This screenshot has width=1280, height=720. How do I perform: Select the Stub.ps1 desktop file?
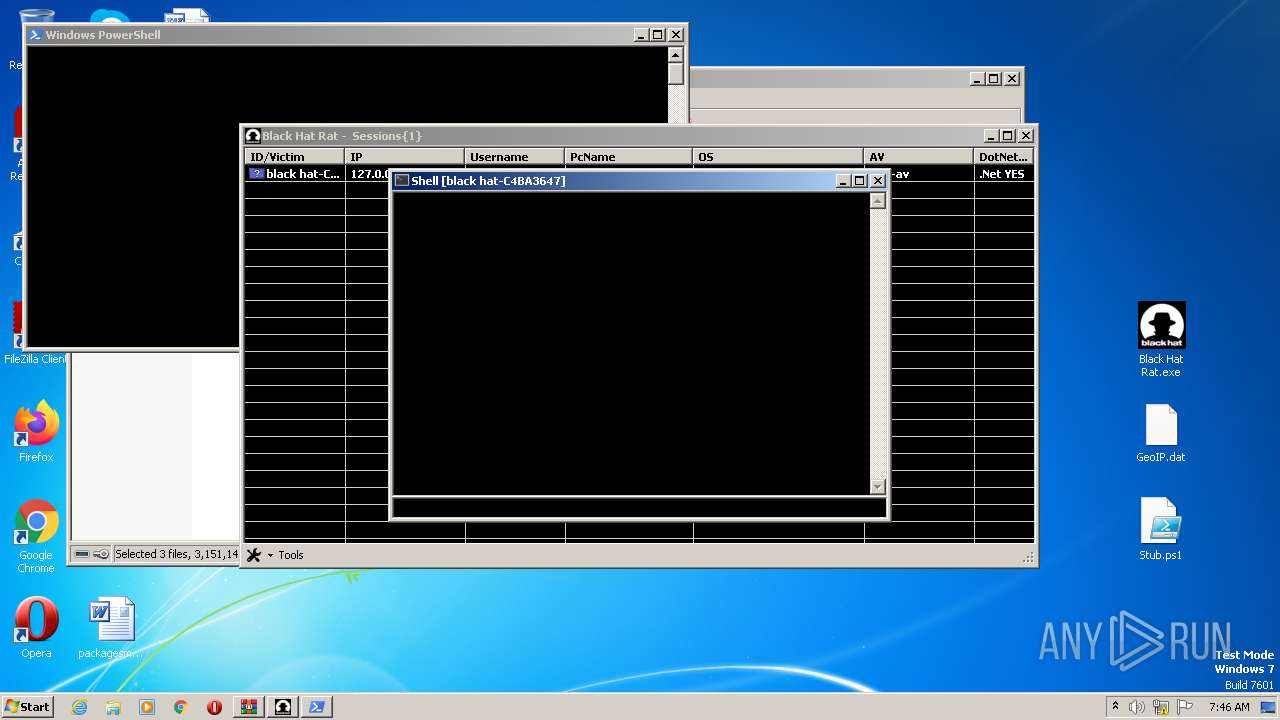pyautogui.click(x=1161, y=529)
